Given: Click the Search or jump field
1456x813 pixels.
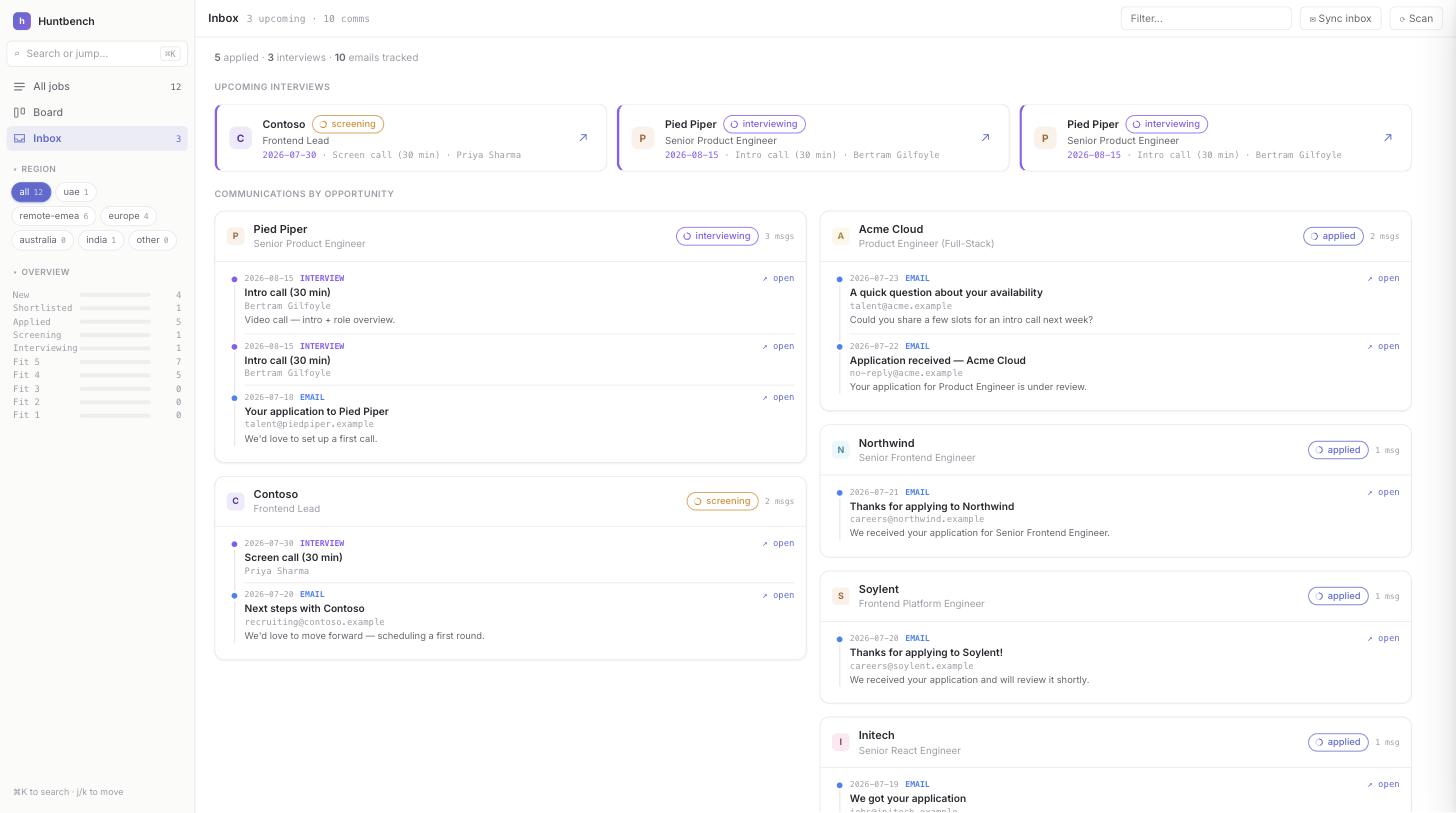Looking at the screenshot, I should point(97,54).
